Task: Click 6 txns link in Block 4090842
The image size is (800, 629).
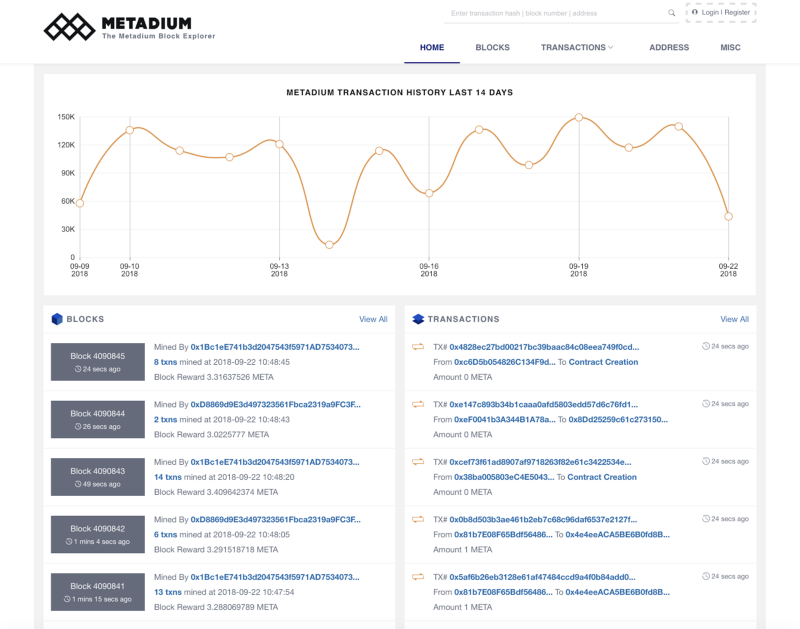Action: (x=165, y=535)
